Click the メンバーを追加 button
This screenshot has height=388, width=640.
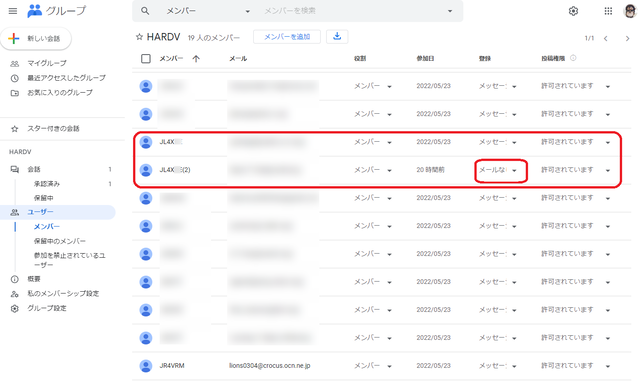pyautogui.click(x=287, y=37)
